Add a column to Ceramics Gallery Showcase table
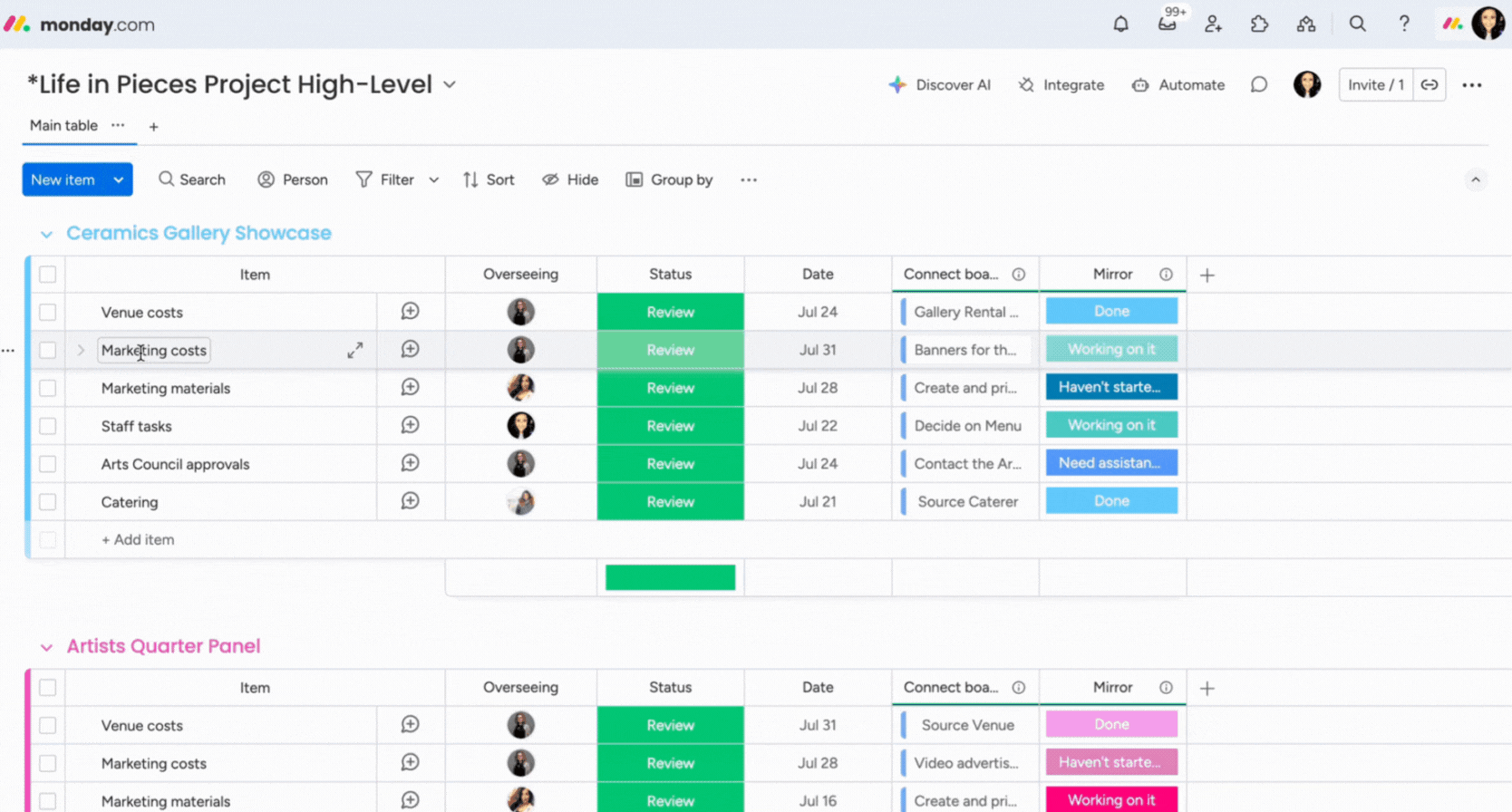 (1207, 275)
